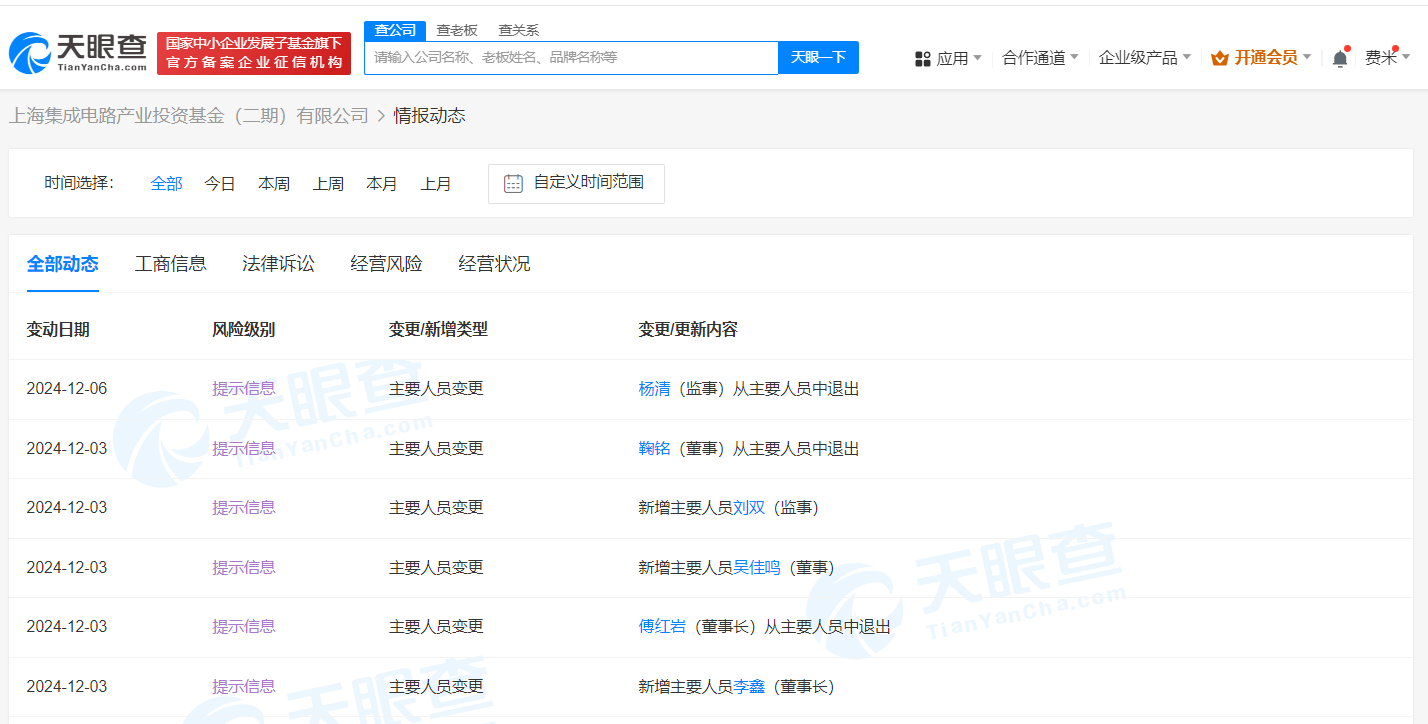Focus the company name search field
Image resolution: width=1428 pixels, height=724 pixels.
click(571, 57)
